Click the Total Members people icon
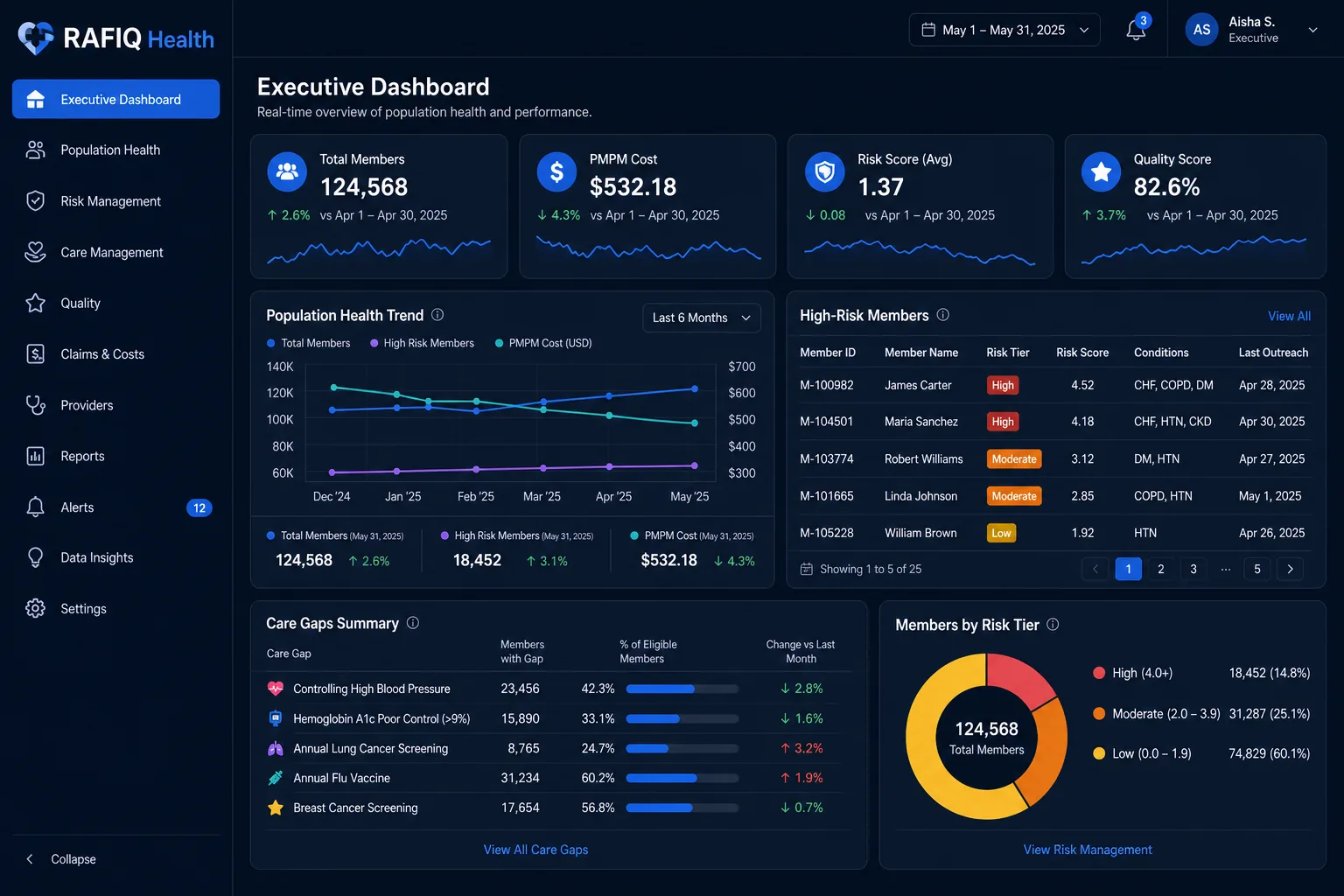Viewport: 1344px width, 896px height. click(x=287, y=172)
